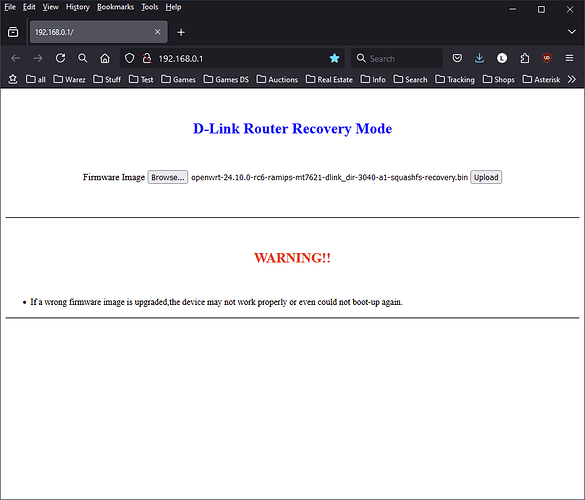Click the Upload button
The height and width of the screenshot is (500, 585).
(486, 177)
